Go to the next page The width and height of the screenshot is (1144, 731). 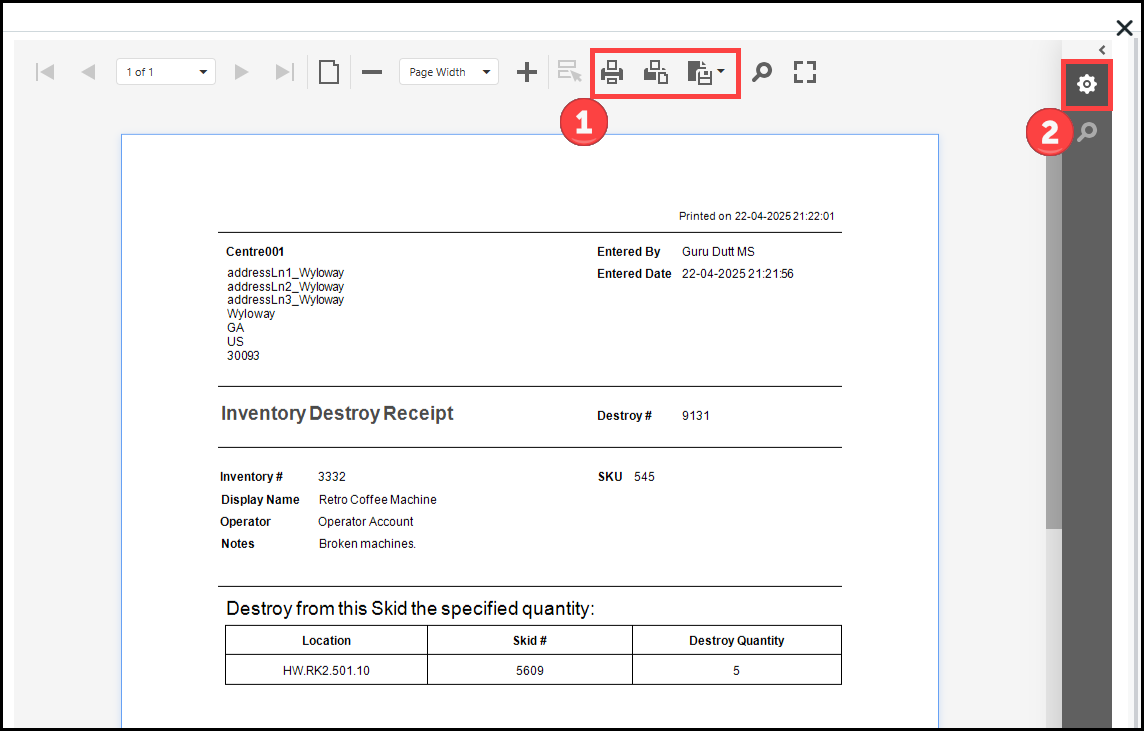241,72
